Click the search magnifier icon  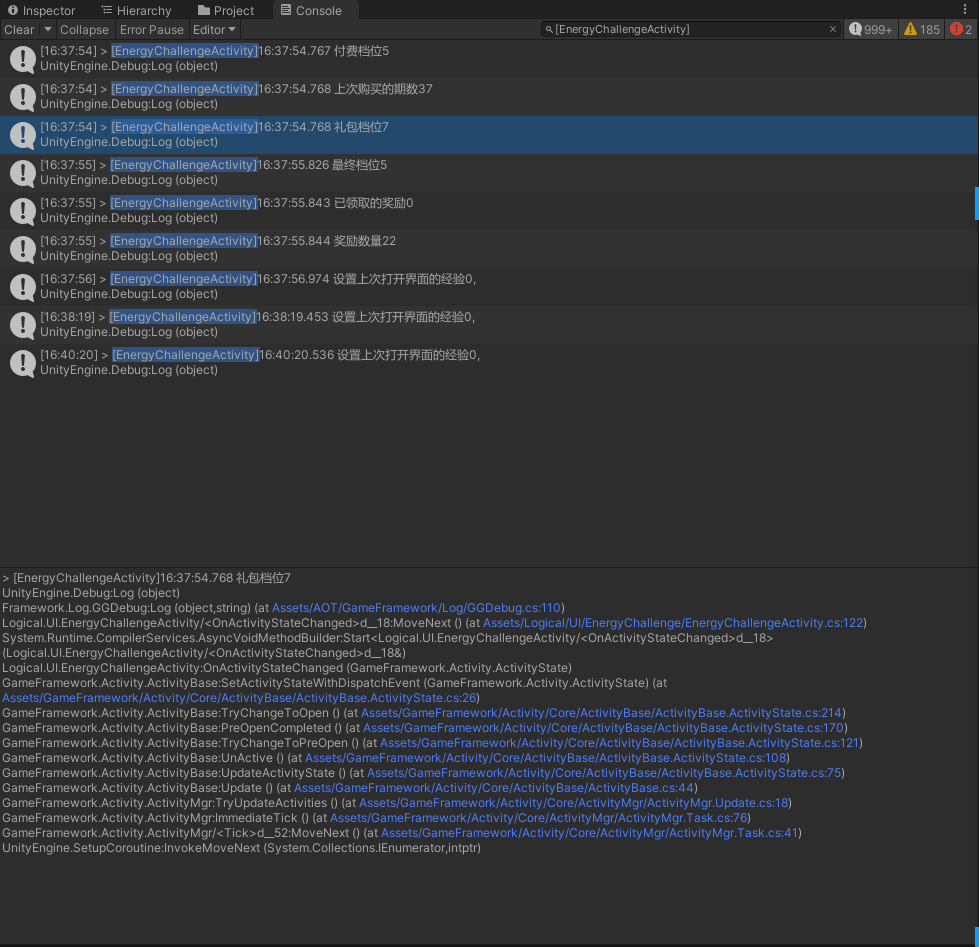point(549,30)
